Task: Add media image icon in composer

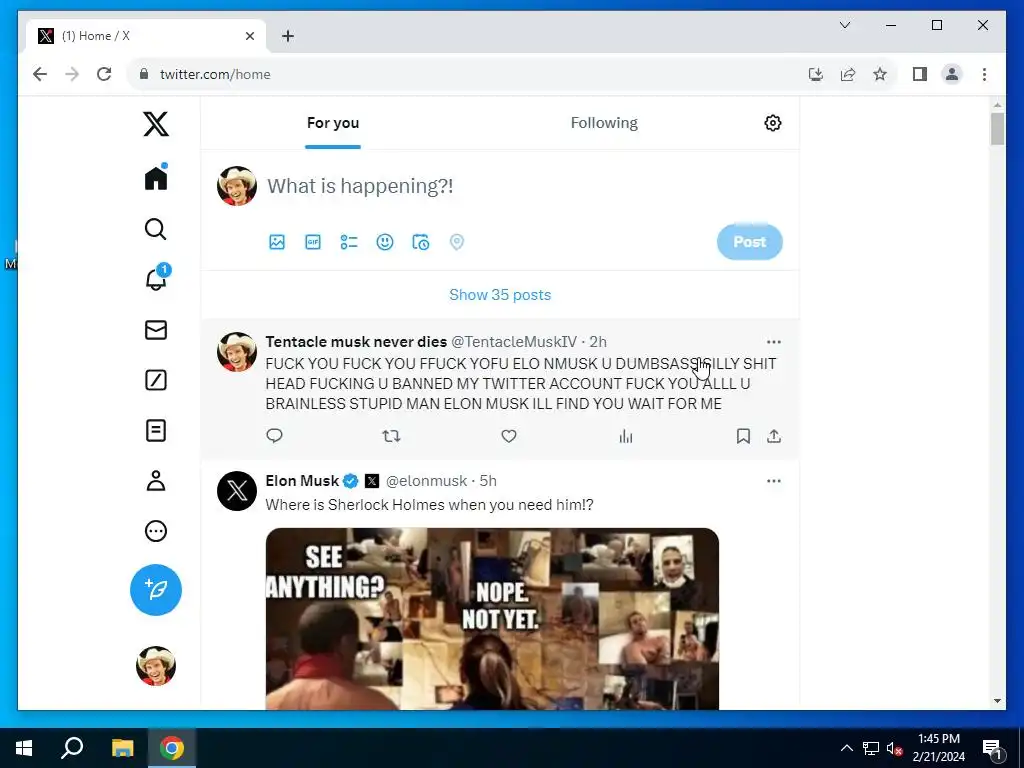Action: [x=277, y=242]
